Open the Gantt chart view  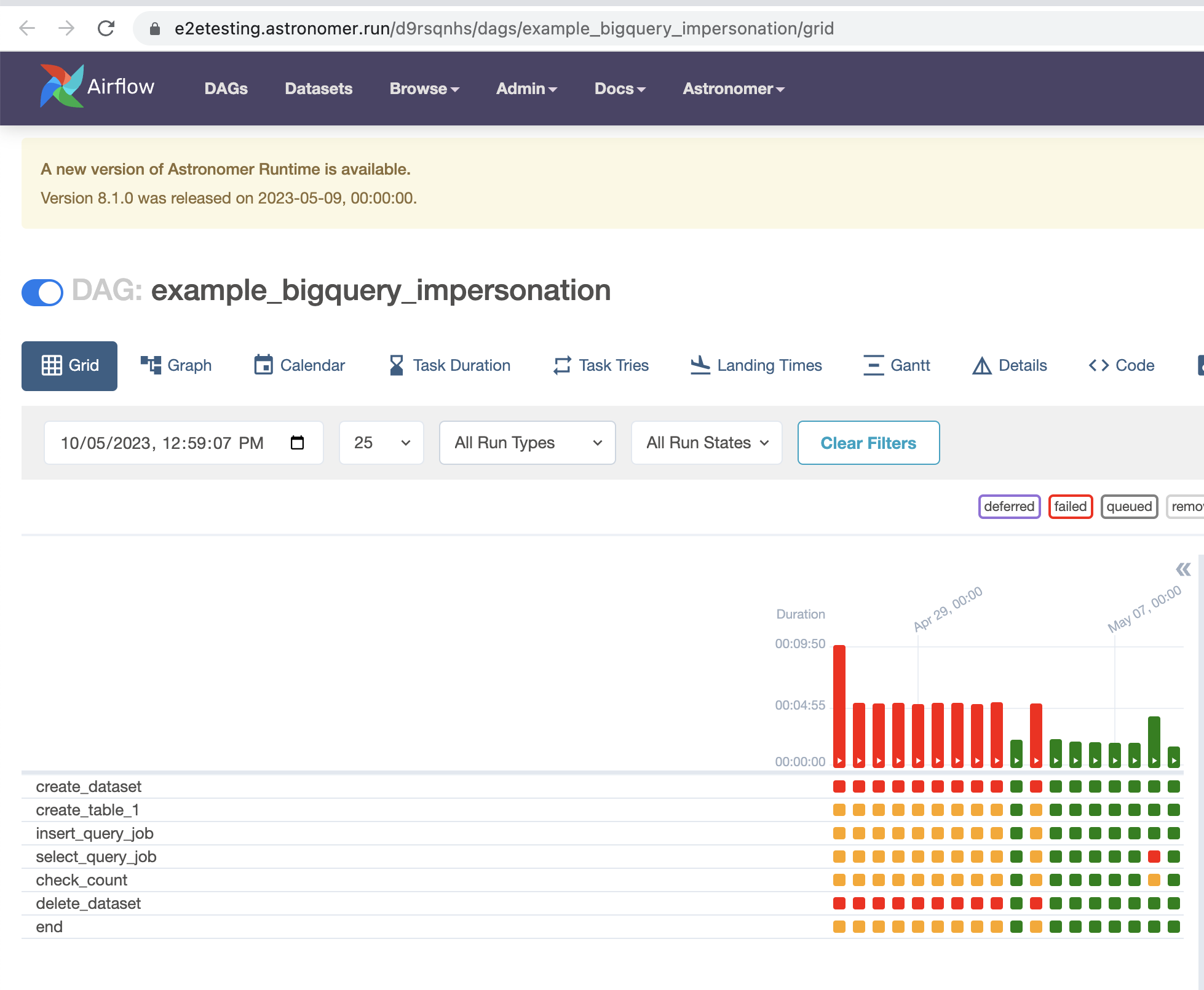pos(897,365)
